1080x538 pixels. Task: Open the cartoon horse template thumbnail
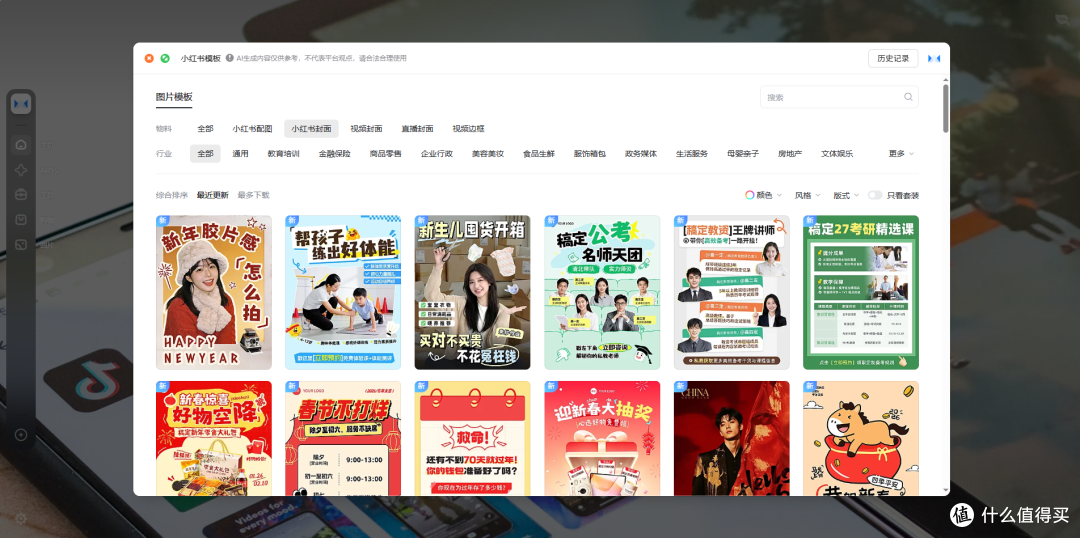861,438
